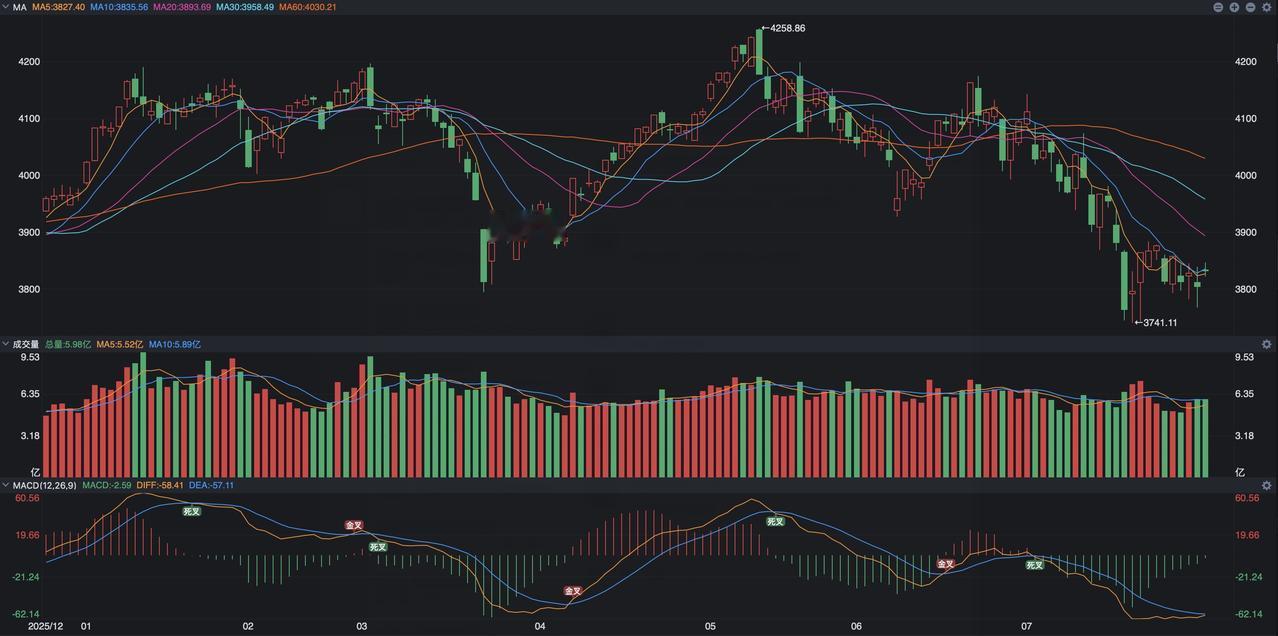Viewport: 1278px width, 636px height.
Task: Click the 4200 label on left price axis
Action: (x=29, y=62)
